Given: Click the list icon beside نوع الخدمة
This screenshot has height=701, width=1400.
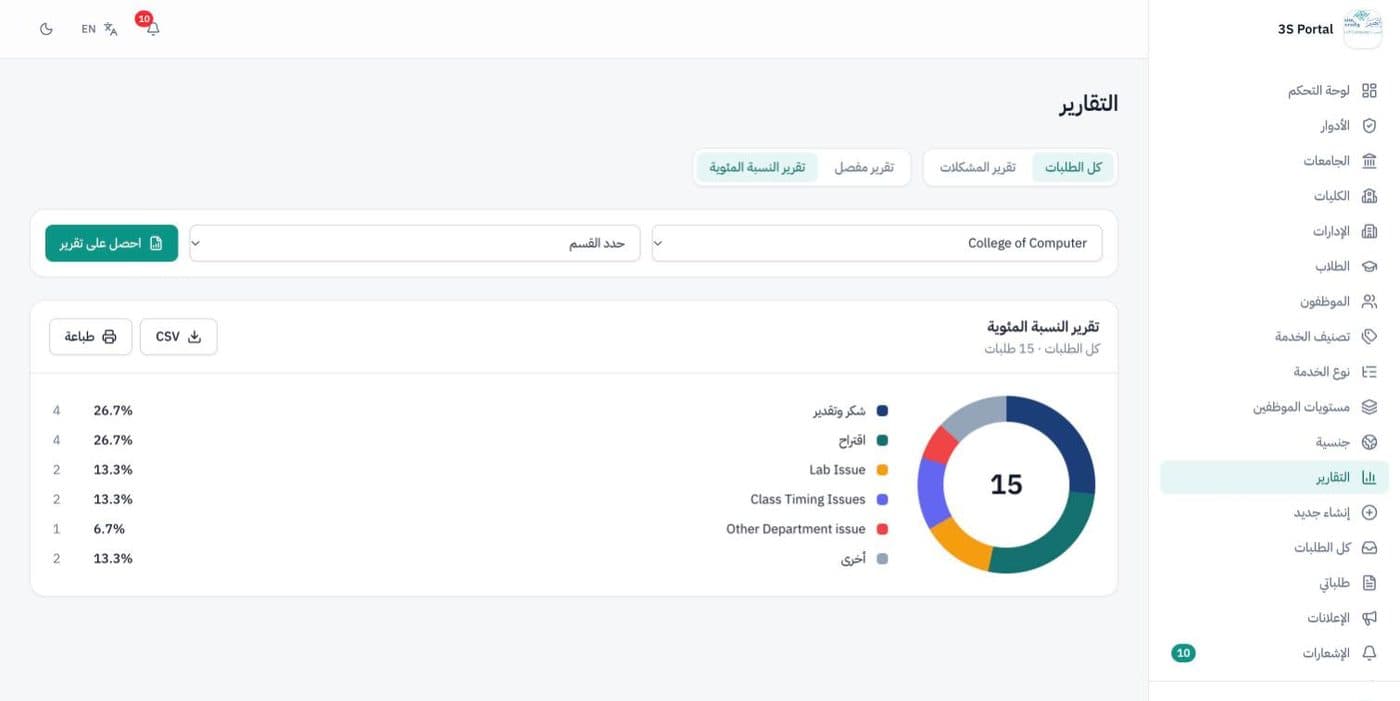Looking at the screenshot, I should pyautogui.click(x=1370, y=372).
